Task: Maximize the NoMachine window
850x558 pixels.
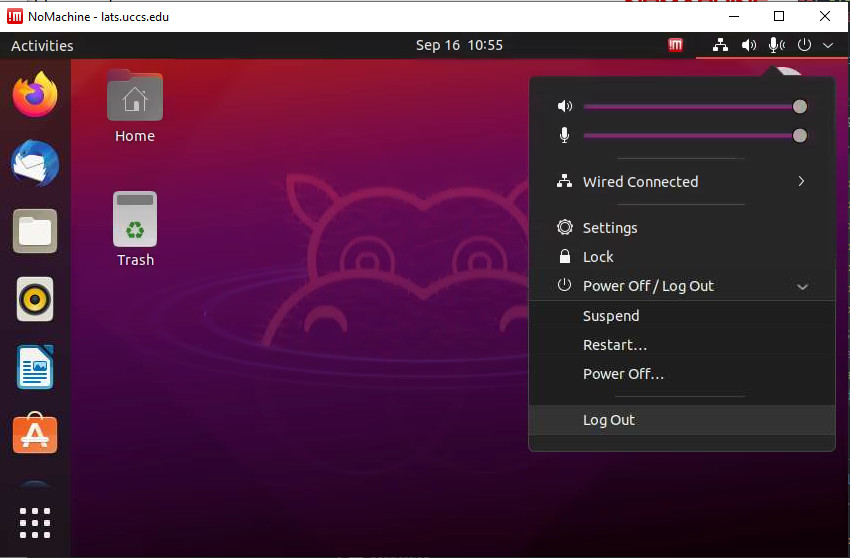Action: coord(779,16)
